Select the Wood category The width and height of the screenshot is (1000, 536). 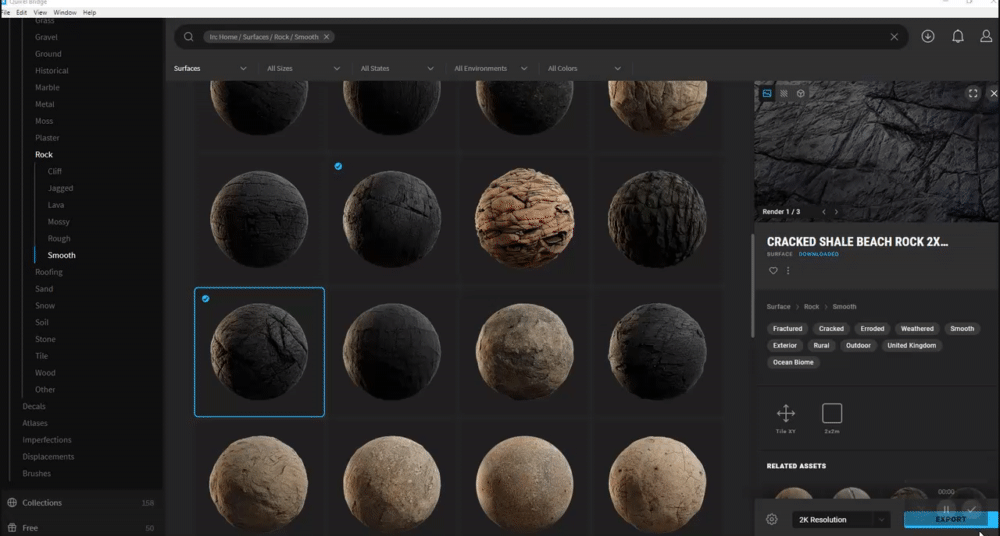[x=45, y=373]
